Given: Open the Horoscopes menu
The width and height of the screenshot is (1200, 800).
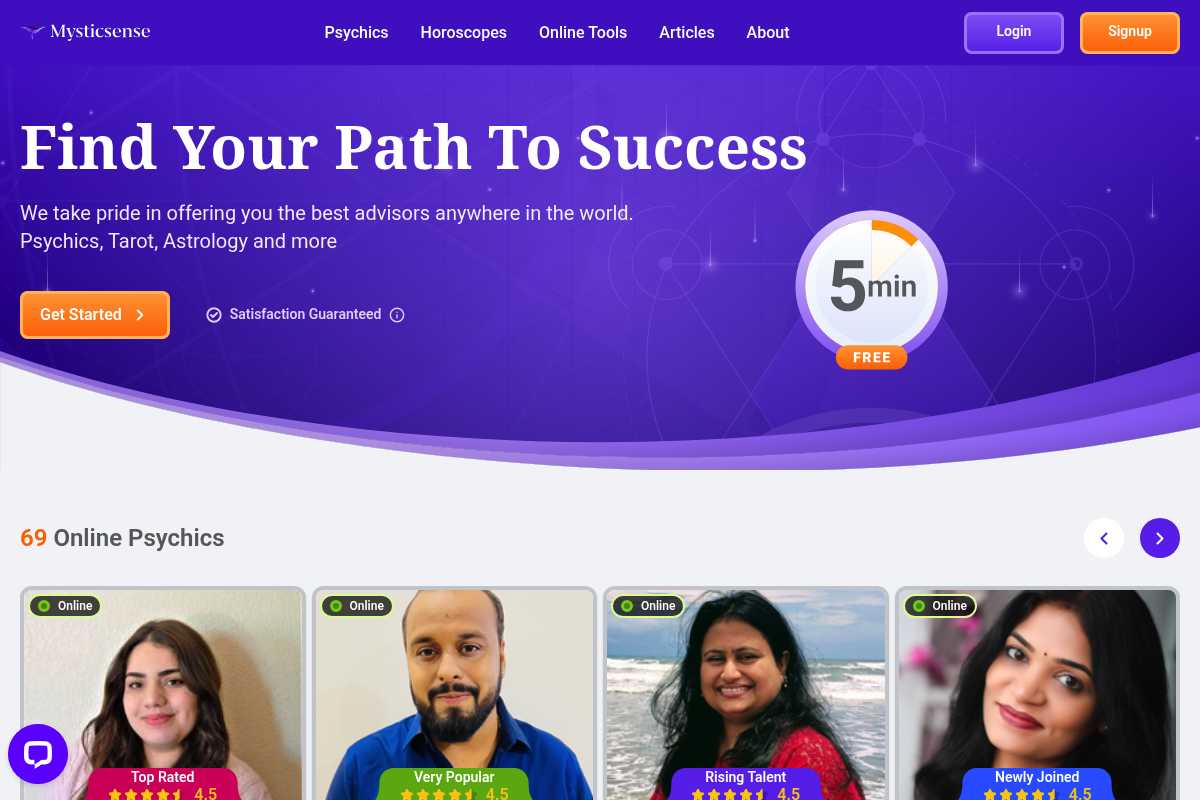Looking at the screenshot, I should [x=463, y=32].
